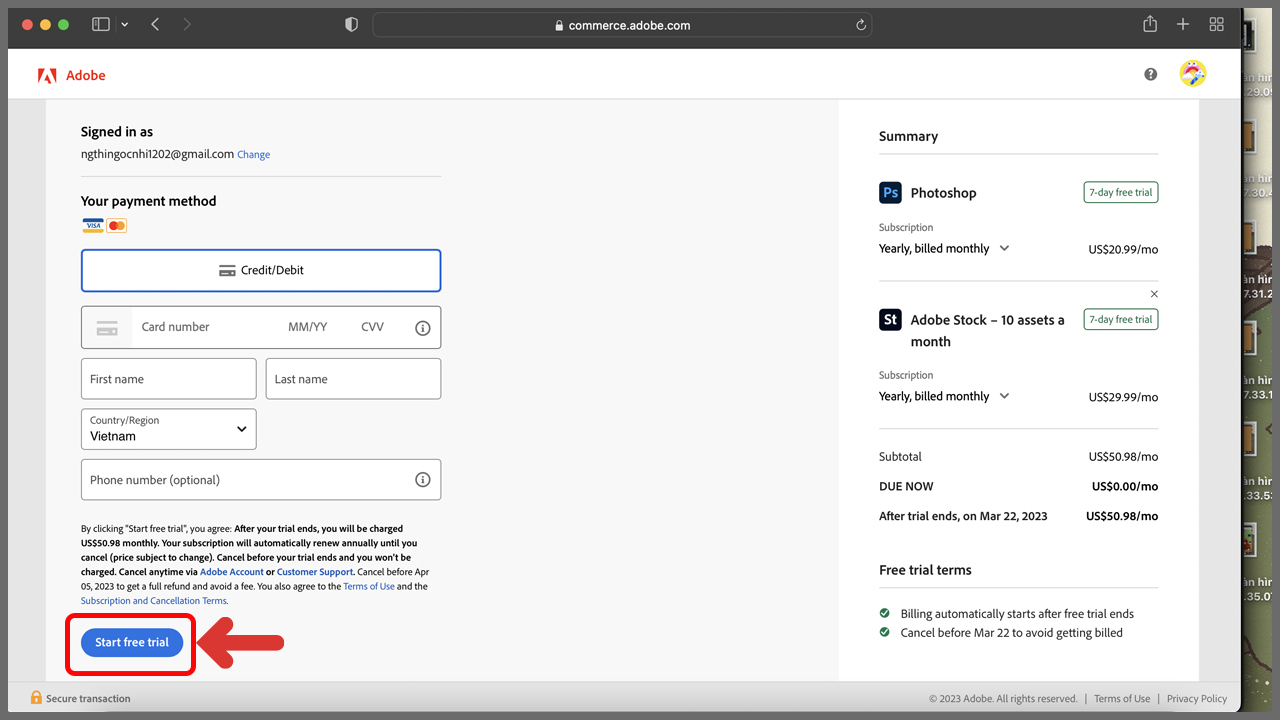Click the Adobe Stock St product icon
Image resolution: width=1280 pixels, height=720 pixels.
[x=890, y=320]
